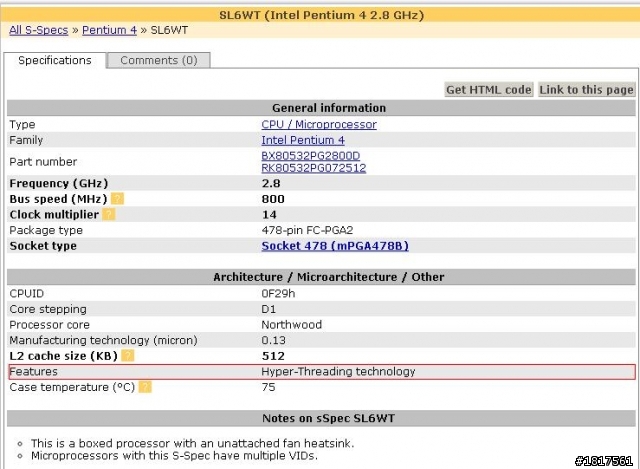Click the Core stepping label
This screenshot has width=640, height=469.
point(48,309)
